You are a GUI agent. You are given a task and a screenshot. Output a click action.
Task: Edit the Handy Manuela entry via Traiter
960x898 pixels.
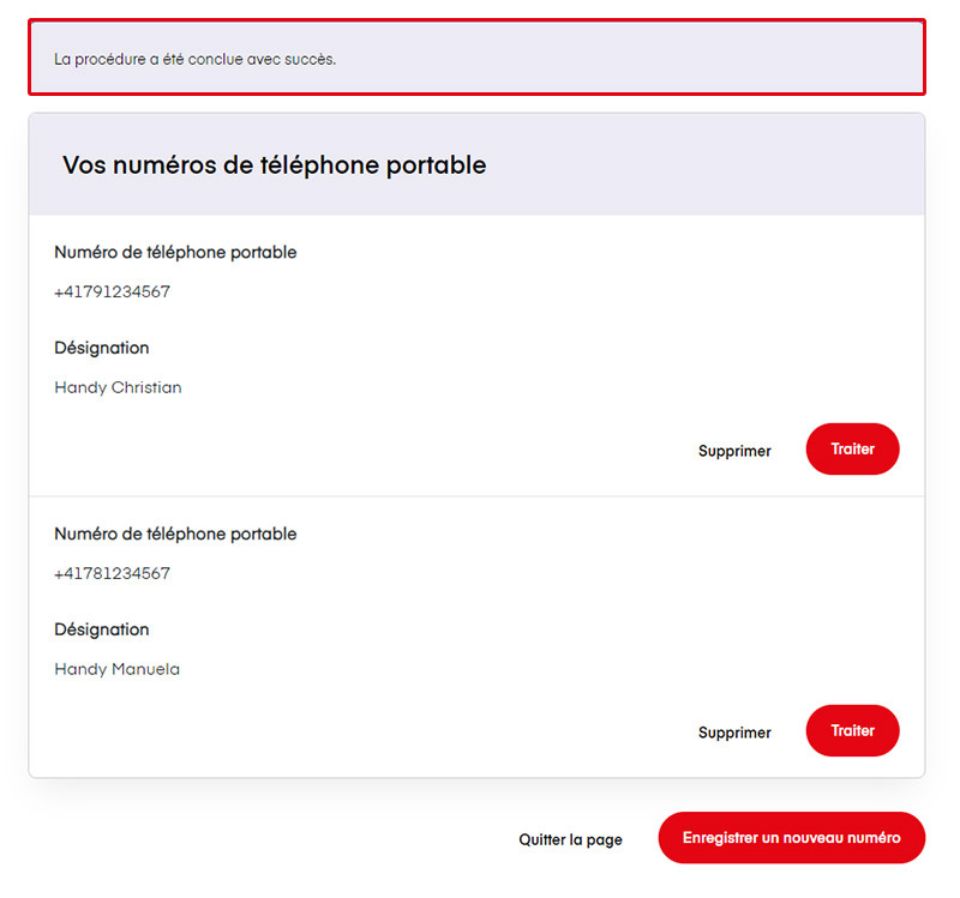coord(852,731)
